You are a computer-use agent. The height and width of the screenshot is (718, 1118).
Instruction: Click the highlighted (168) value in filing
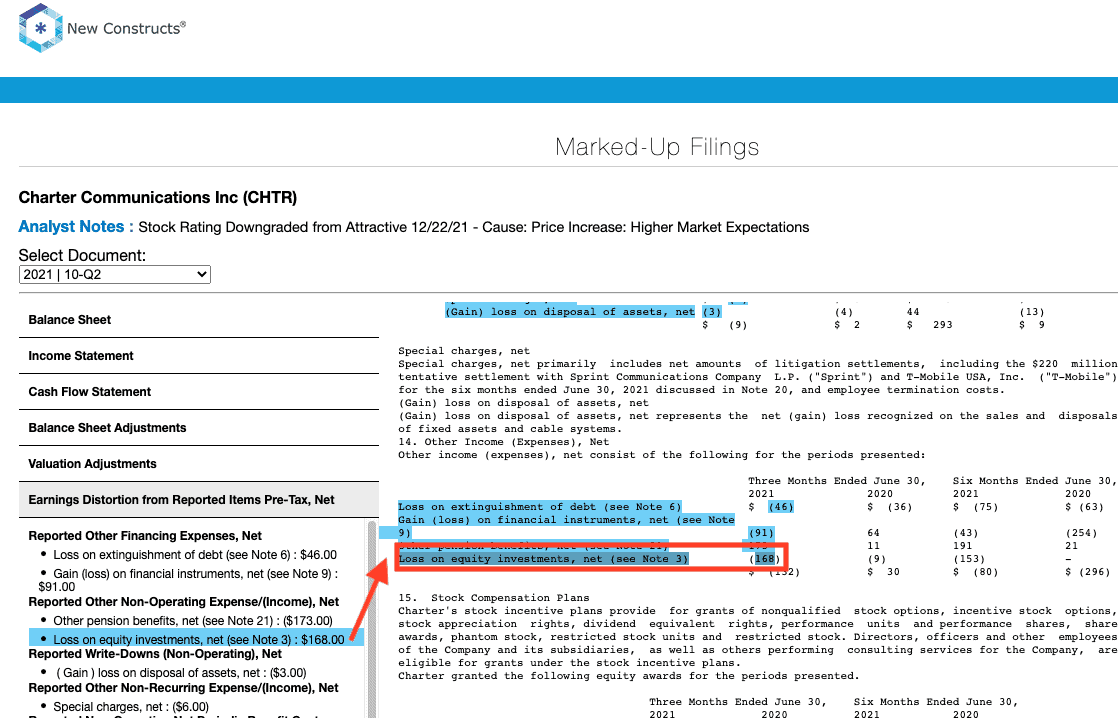tap(766, 559)
